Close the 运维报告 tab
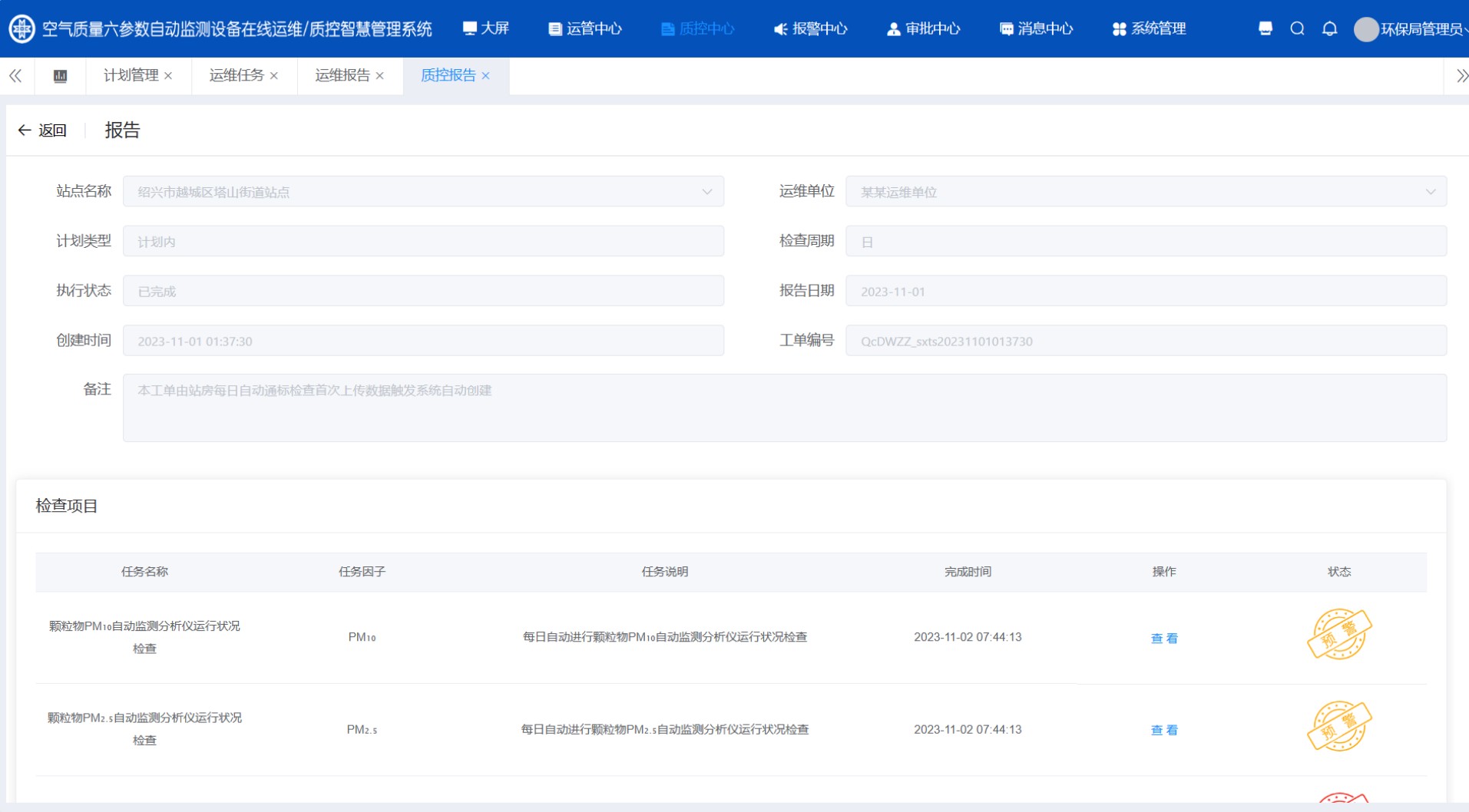 (x=379, y=76)
